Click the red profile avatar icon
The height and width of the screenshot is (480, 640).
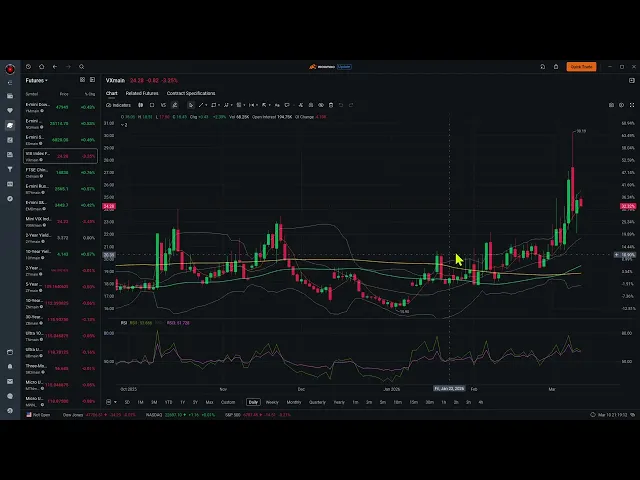point(10,69)
